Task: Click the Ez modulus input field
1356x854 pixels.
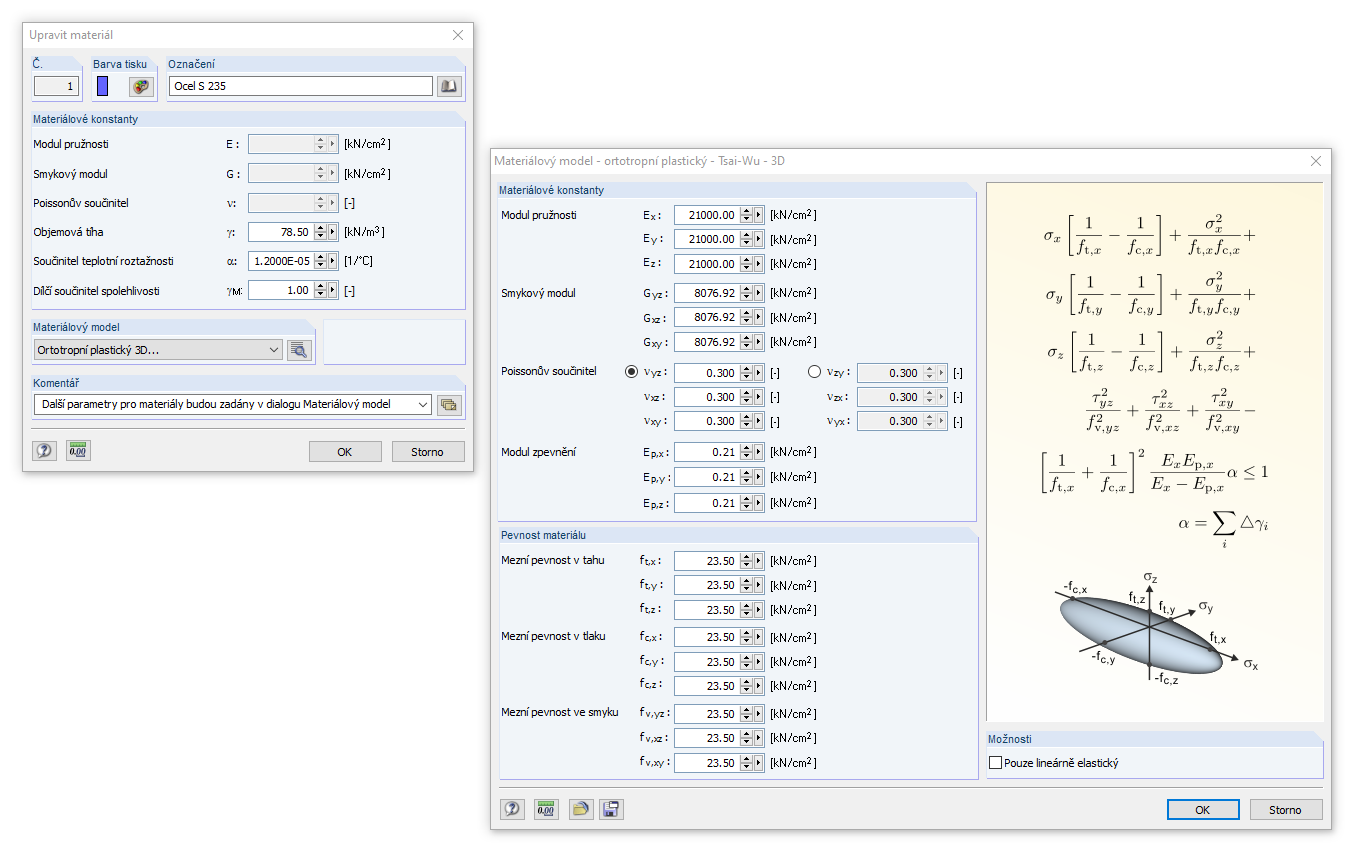Action: (707, 264)
